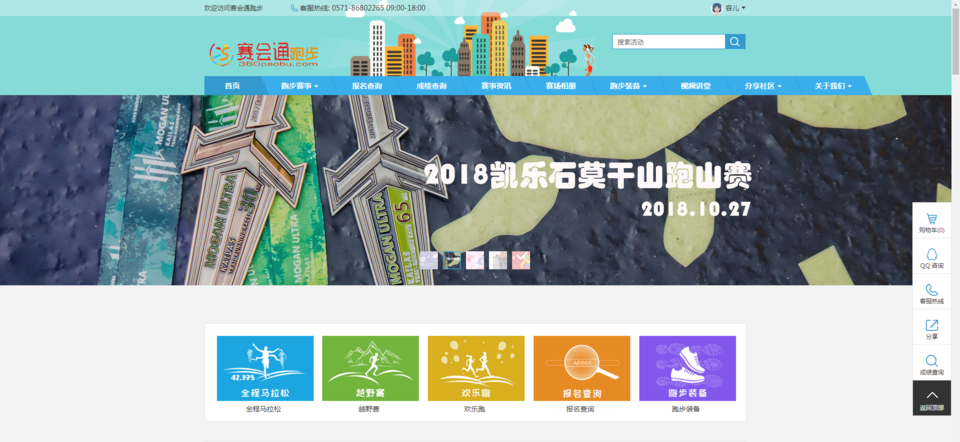Click the 分享 share icon in sidebar
This screenshot has width=960, height=442.
pyautogui.click(x=931, y=328)
